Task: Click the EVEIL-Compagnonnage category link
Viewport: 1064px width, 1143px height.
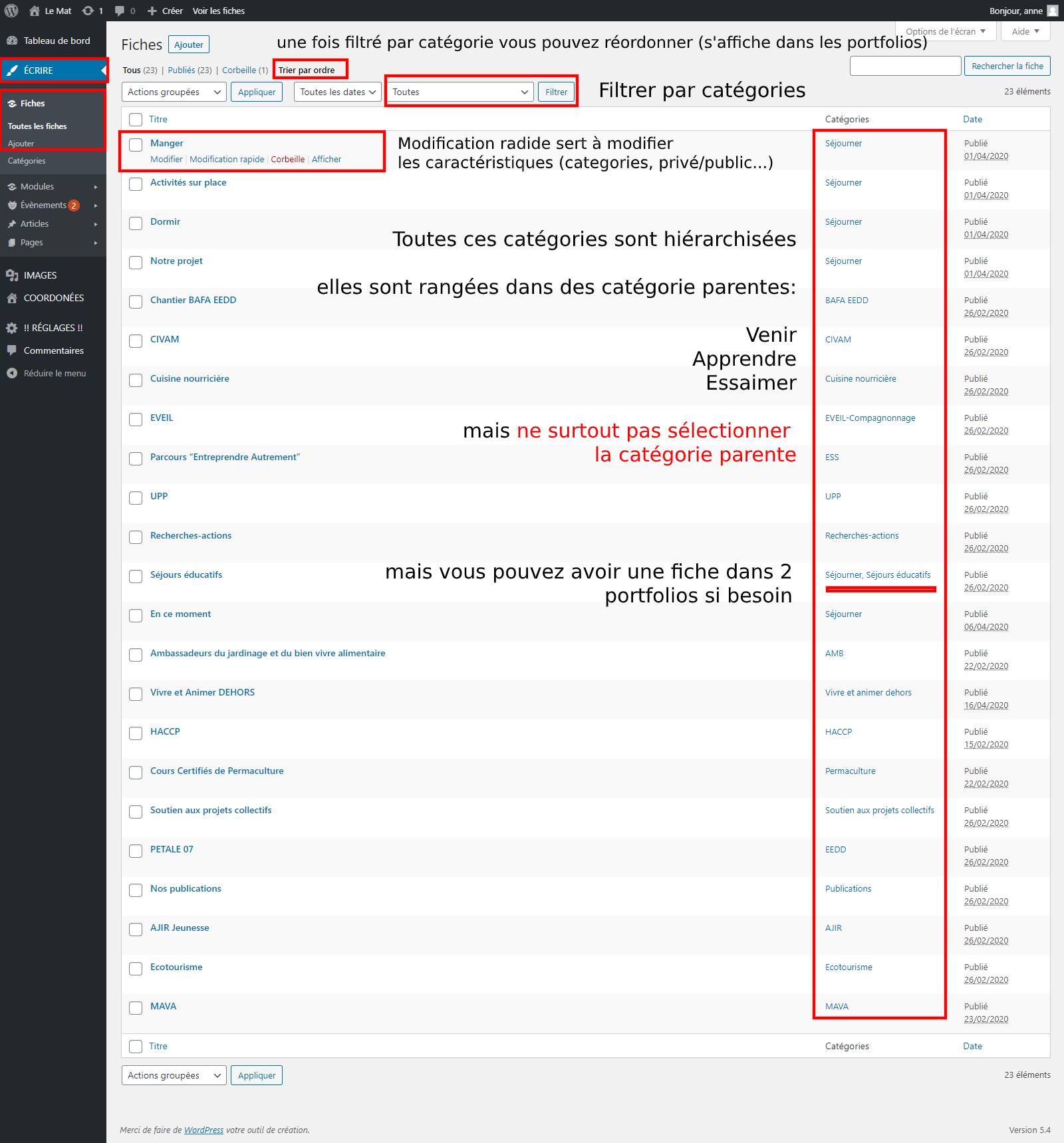Action: pyautogui.click(x=870, y=418)
